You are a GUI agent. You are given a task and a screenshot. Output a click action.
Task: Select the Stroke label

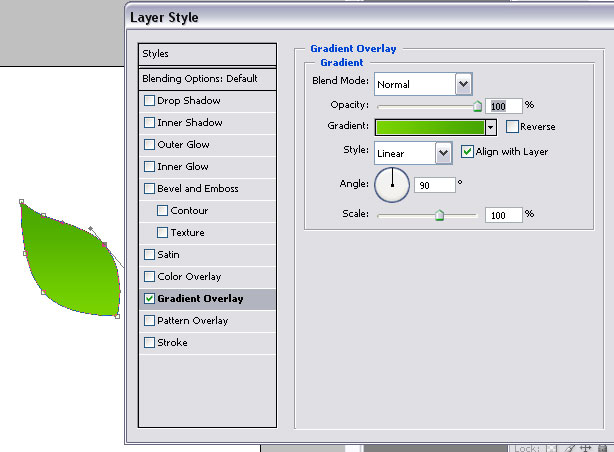tap(172, 343)
